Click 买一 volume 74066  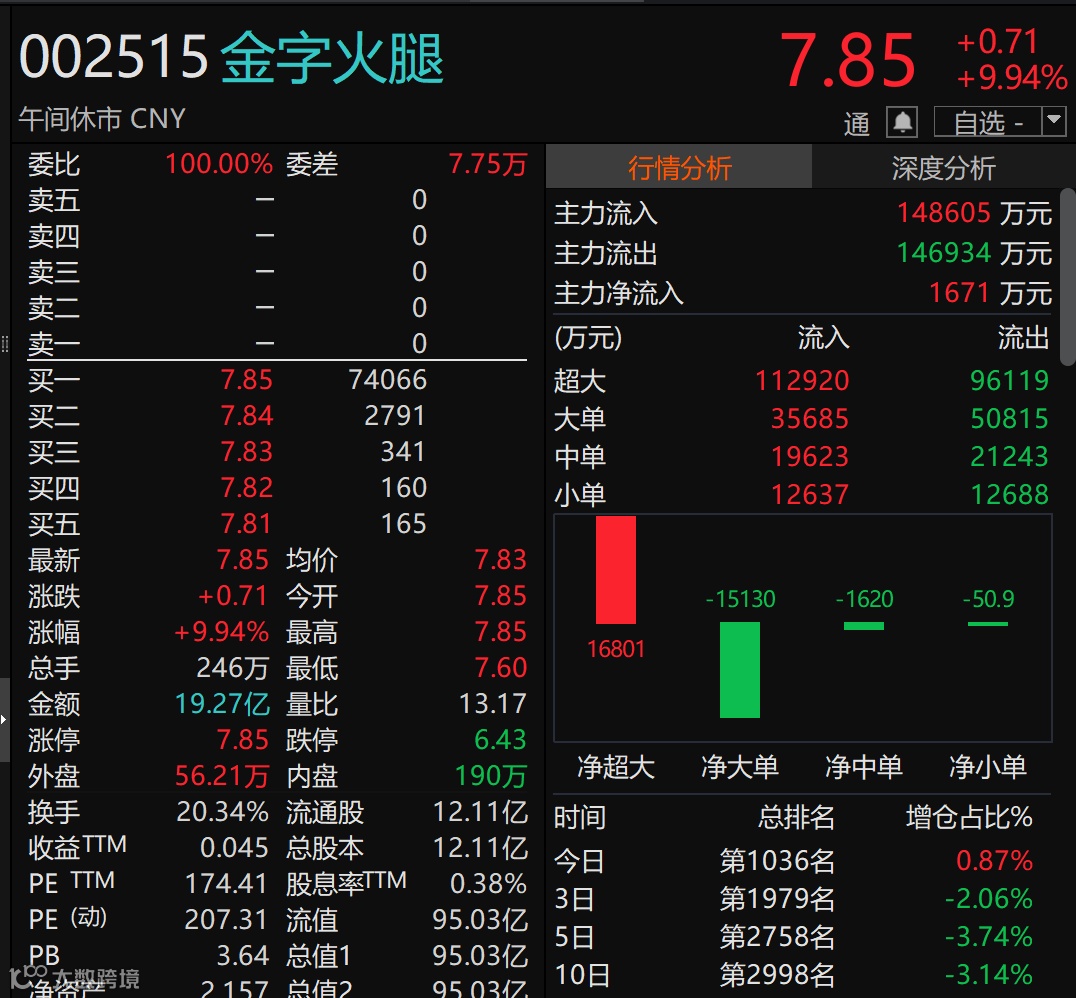click(x=388, y=380)
